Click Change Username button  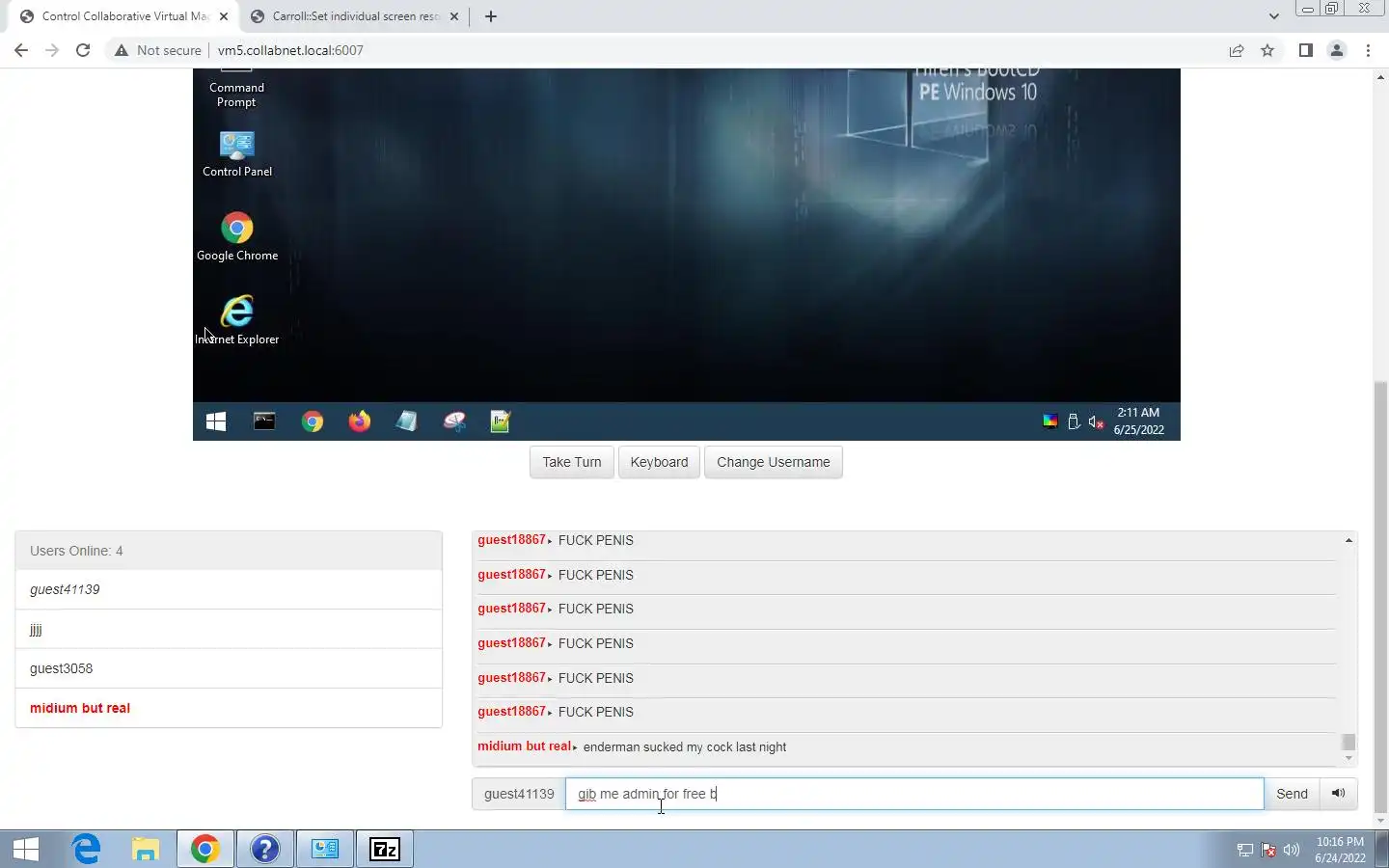tap(774, 462)
